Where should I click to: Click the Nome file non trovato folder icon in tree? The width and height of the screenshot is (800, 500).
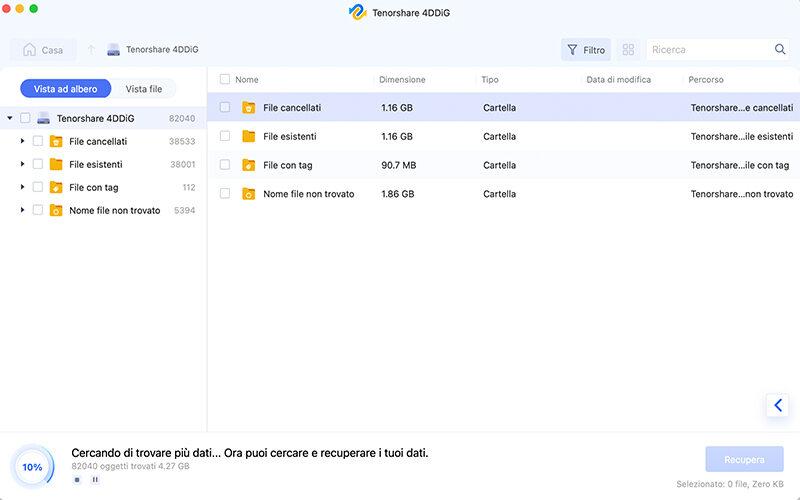(x=56, y=211)
